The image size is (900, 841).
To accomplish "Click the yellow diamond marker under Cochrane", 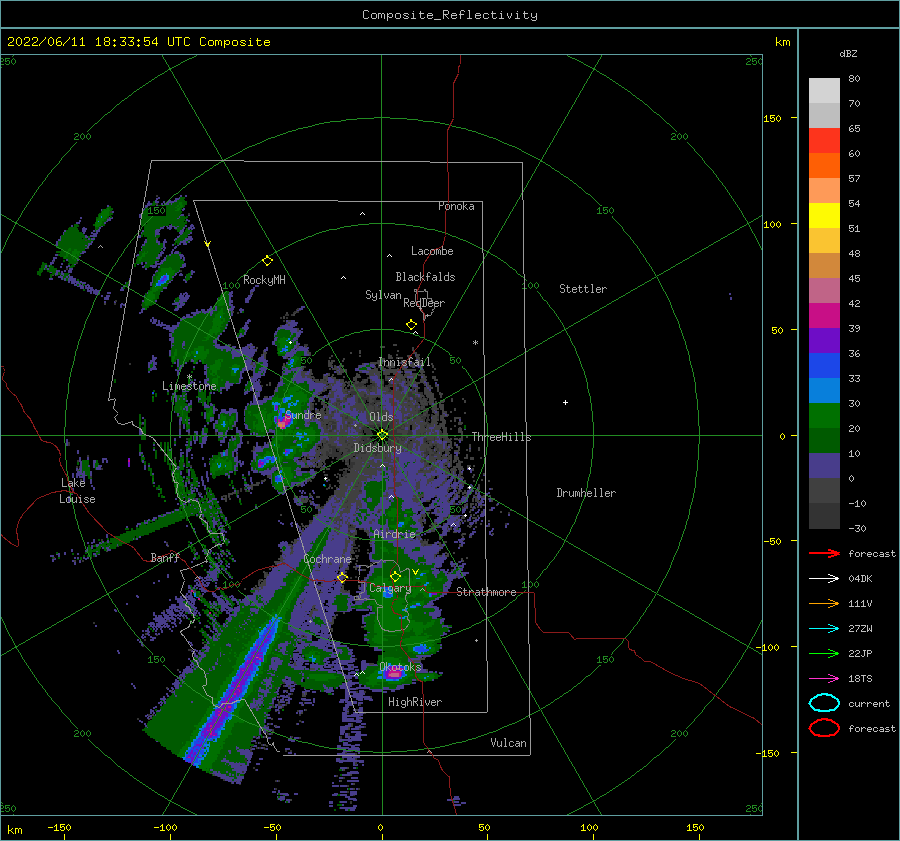I will 342,577.
